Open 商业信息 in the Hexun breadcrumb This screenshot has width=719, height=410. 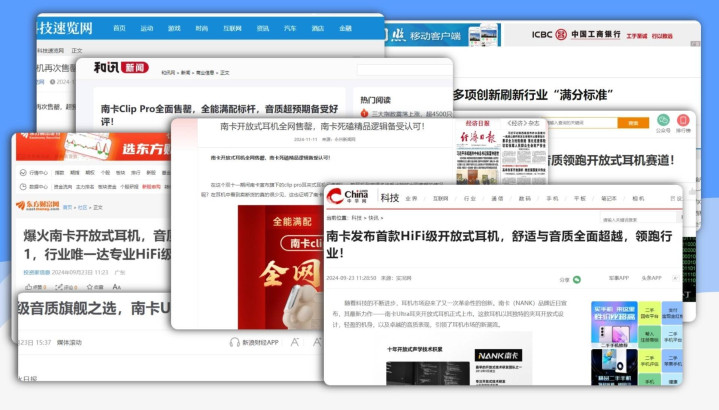tap(205, 72)
